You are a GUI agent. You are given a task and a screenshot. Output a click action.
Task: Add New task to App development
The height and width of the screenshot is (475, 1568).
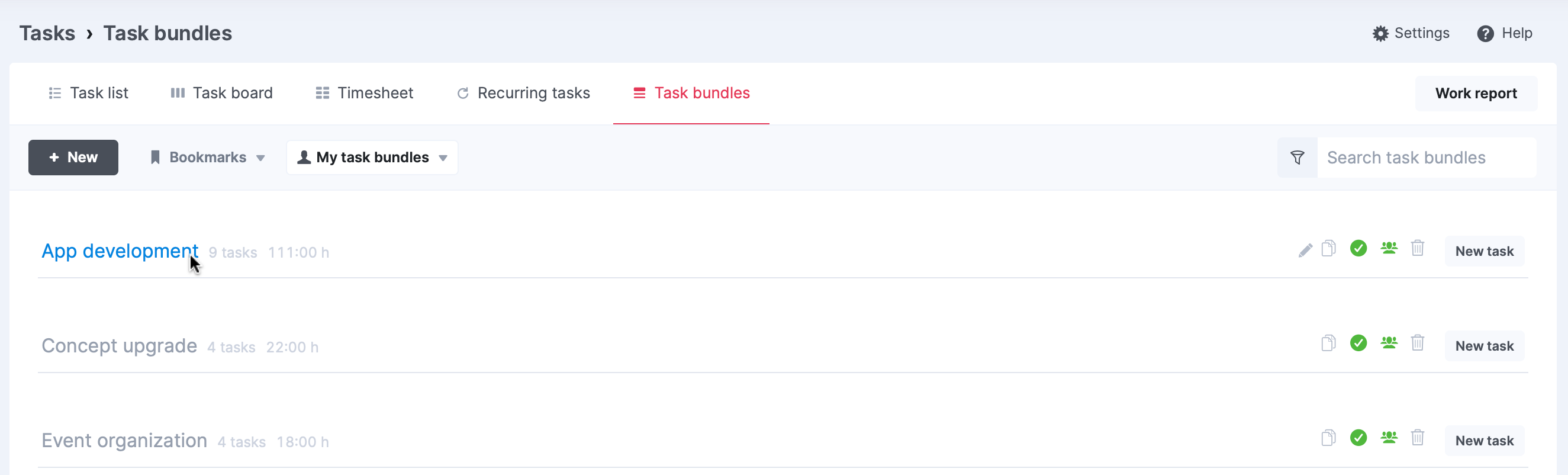tap(1485, 251)
